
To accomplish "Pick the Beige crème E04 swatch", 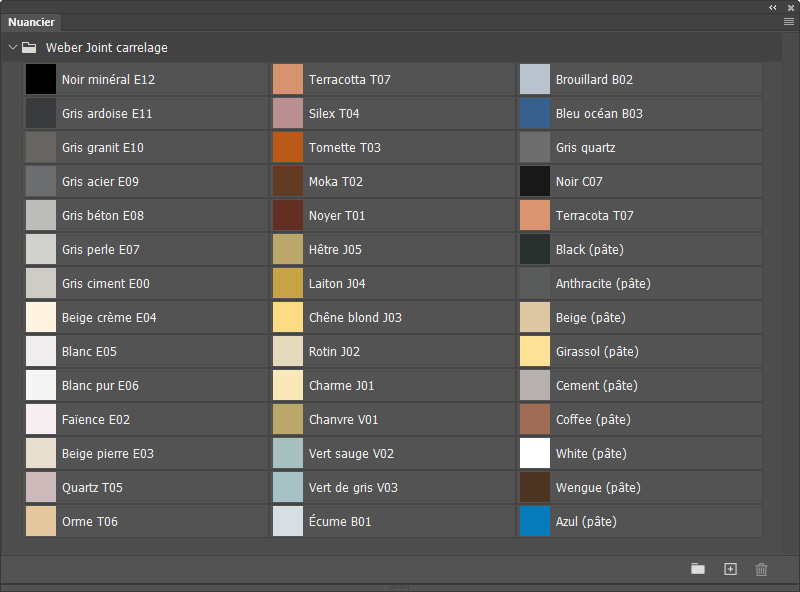I will click(x=41, y=317).
